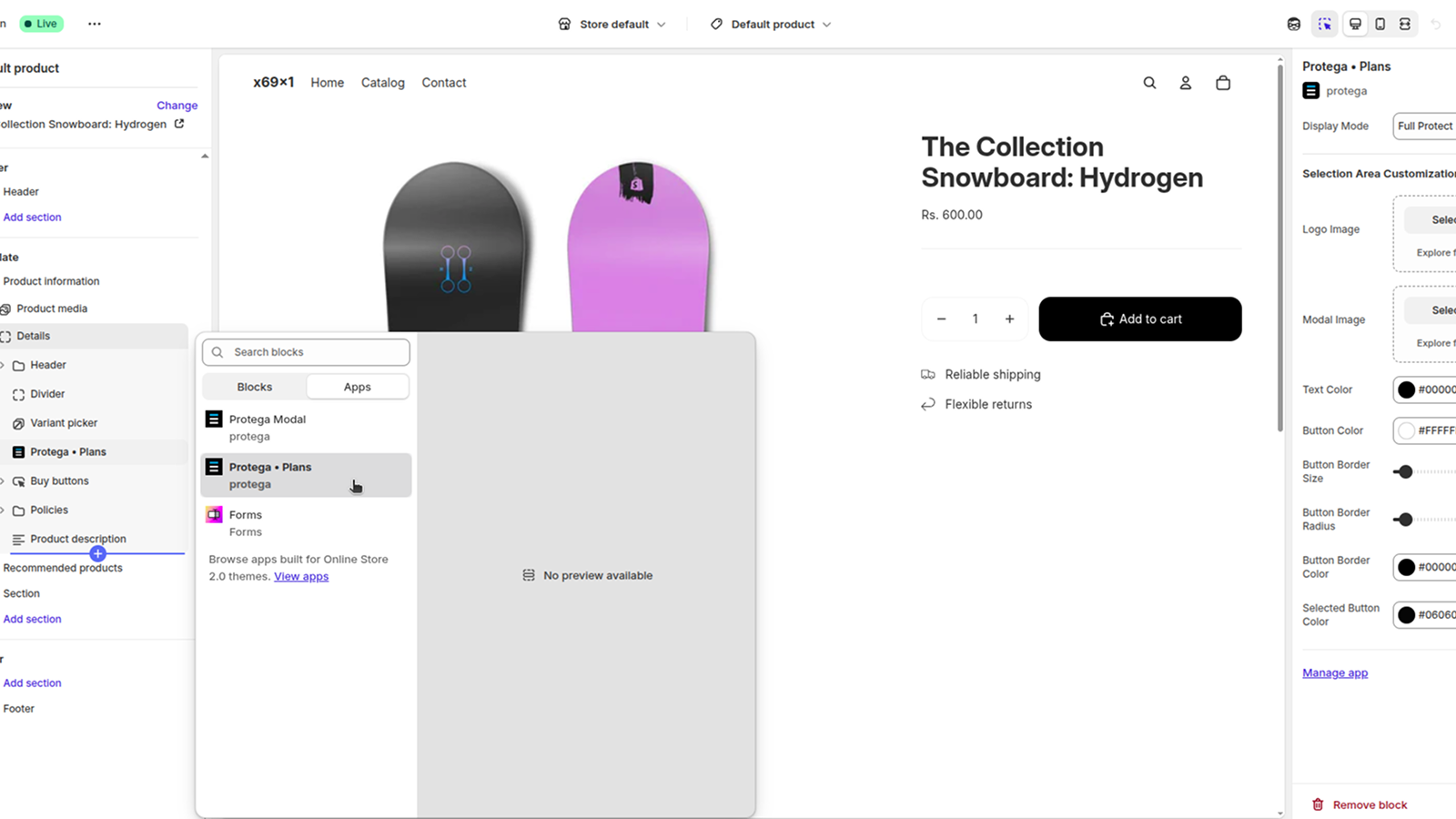Click the Remove block button

(x=1360, y=805)
